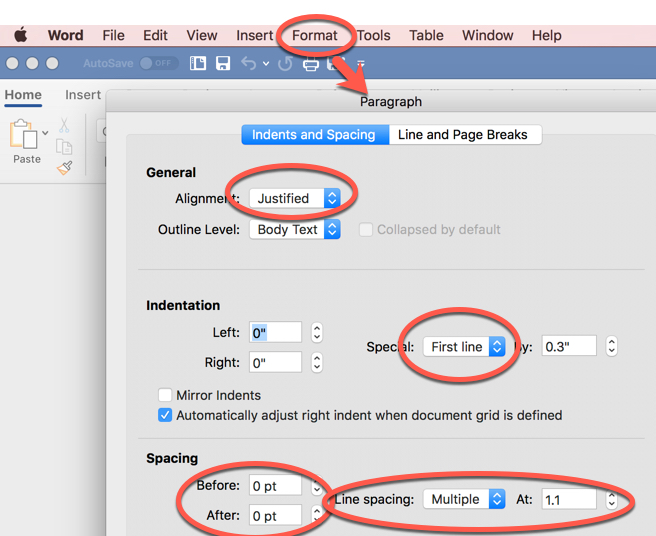Click the document template icon in toolbar
The image size is (656, 536).
pos(197,63)
